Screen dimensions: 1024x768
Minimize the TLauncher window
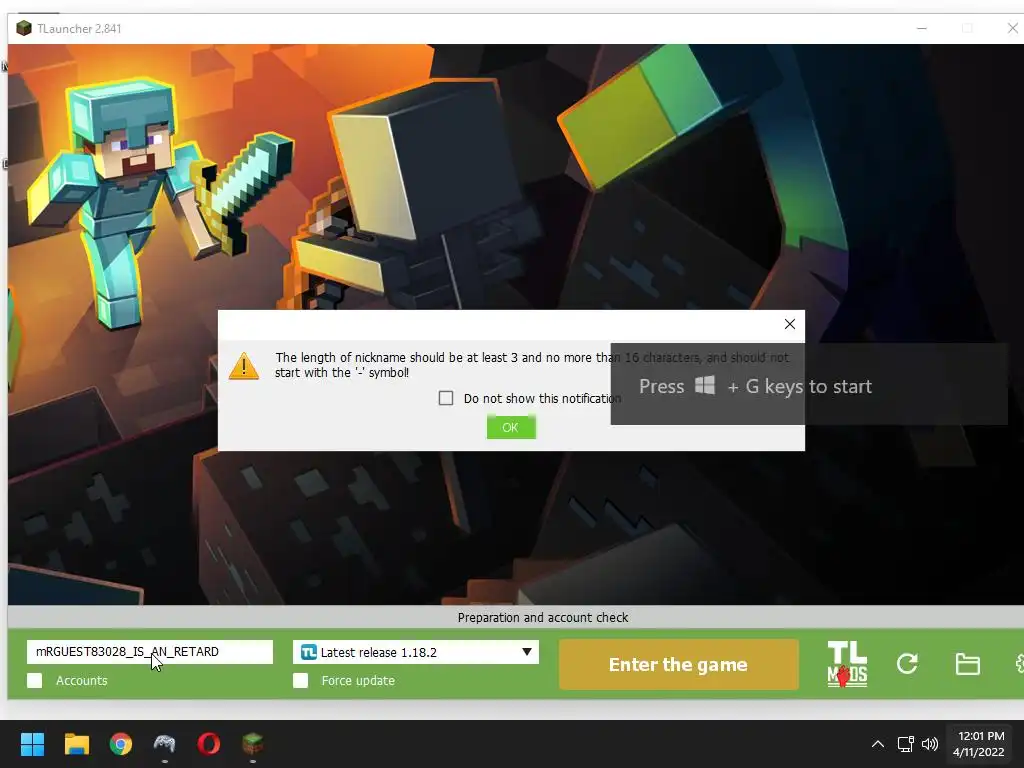pos(922,28)
